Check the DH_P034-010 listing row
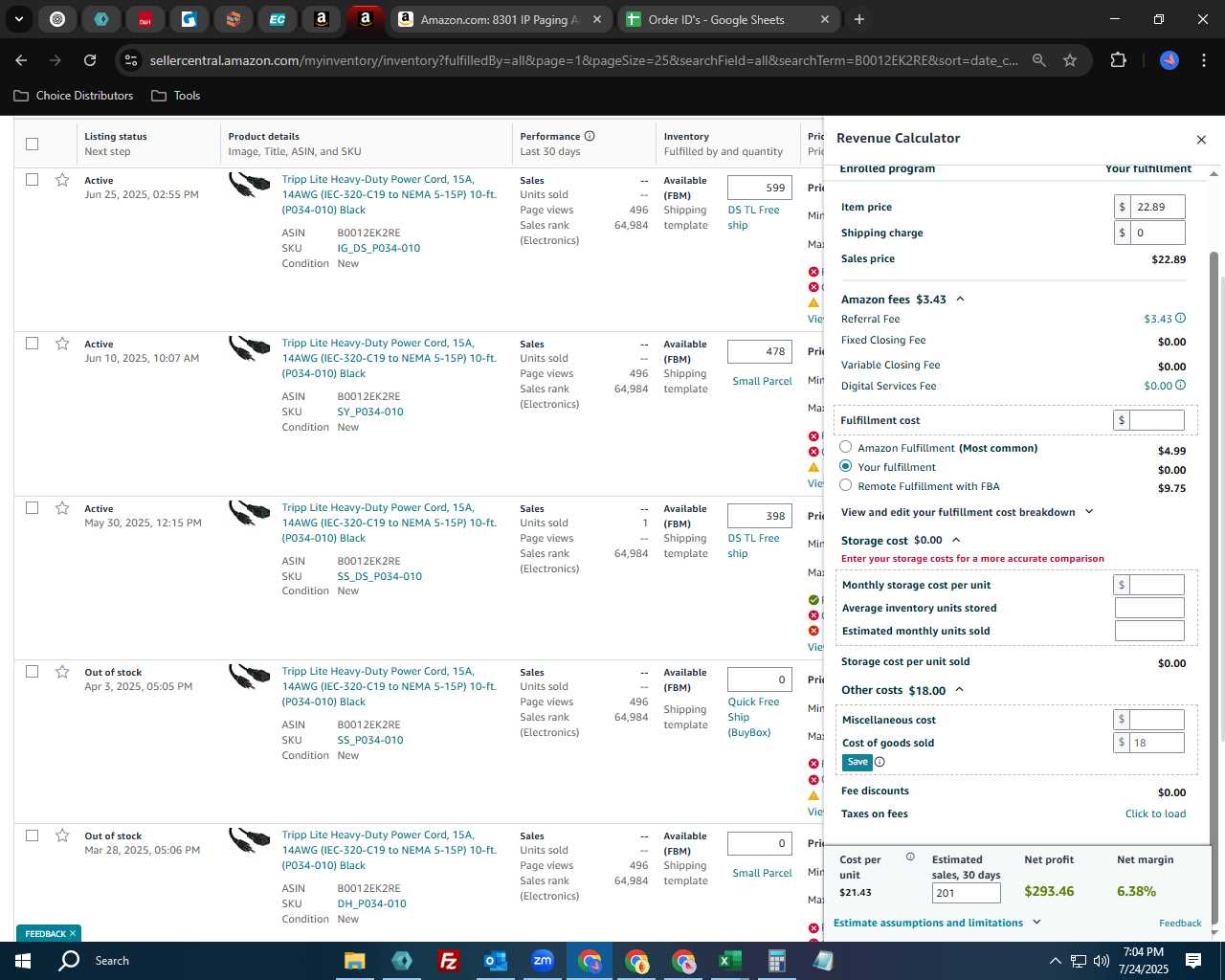The height and width of the screenshot is (980, 1225). click(x=32, y=835)
